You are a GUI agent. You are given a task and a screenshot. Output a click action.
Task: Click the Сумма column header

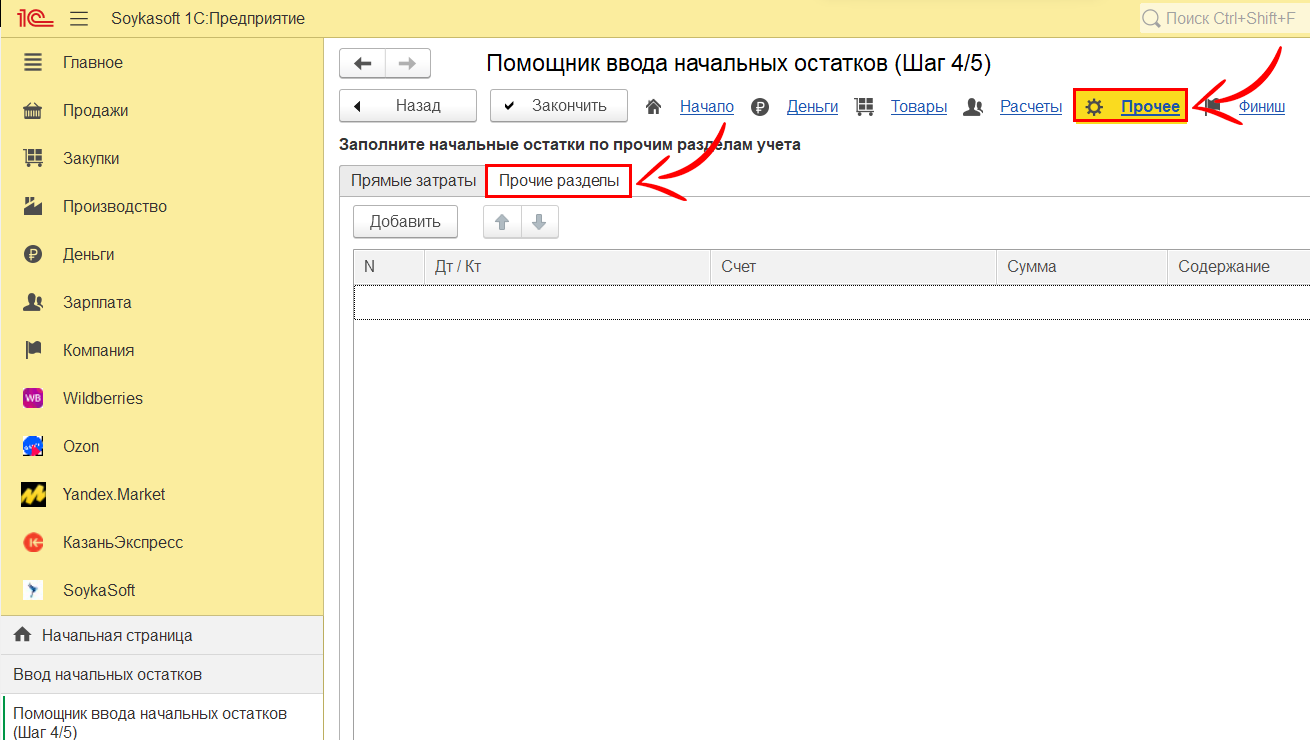pyautogui.click(x=1082, y=266)
